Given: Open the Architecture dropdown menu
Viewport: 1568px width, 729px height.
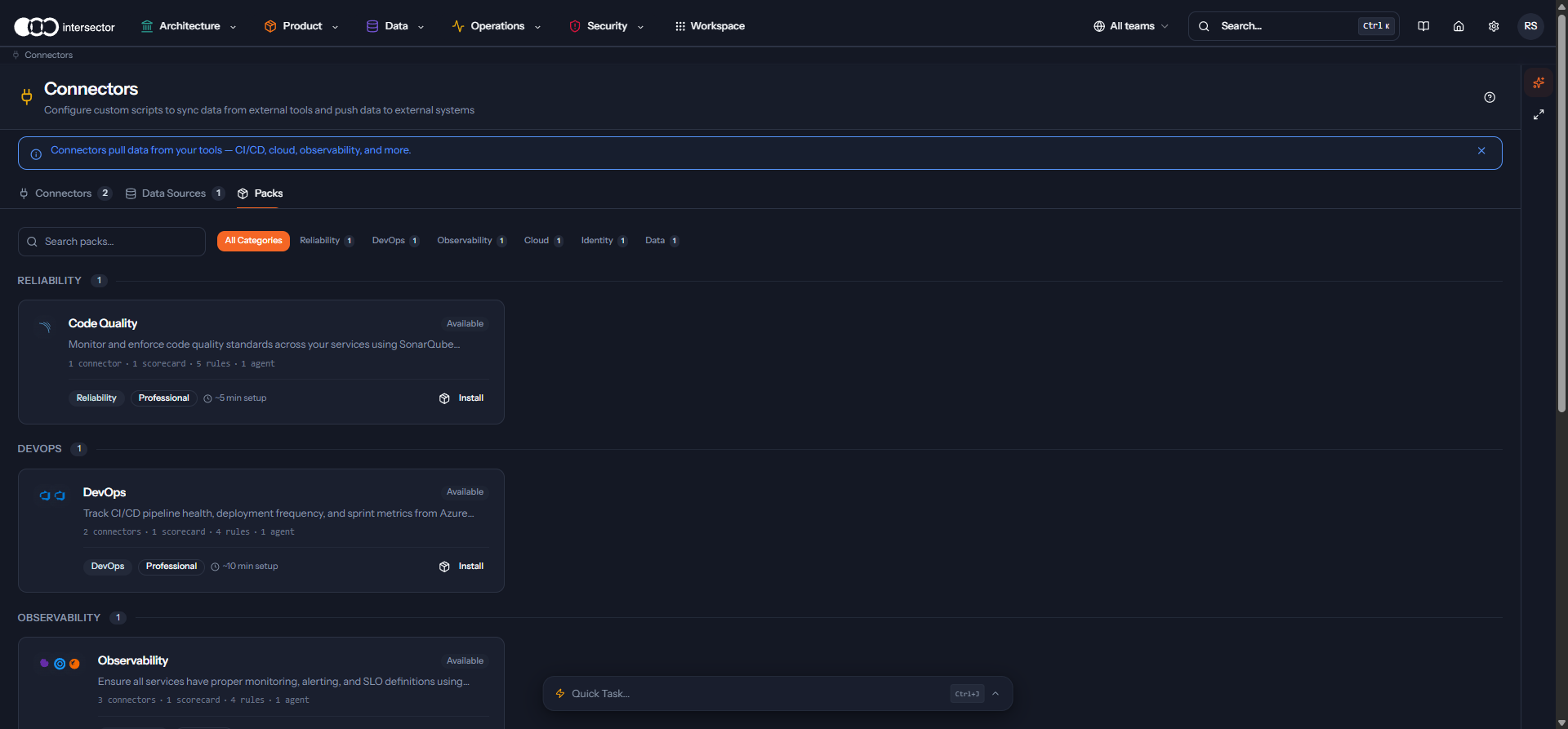Looking at the screenshot, I should click(189, 26).
